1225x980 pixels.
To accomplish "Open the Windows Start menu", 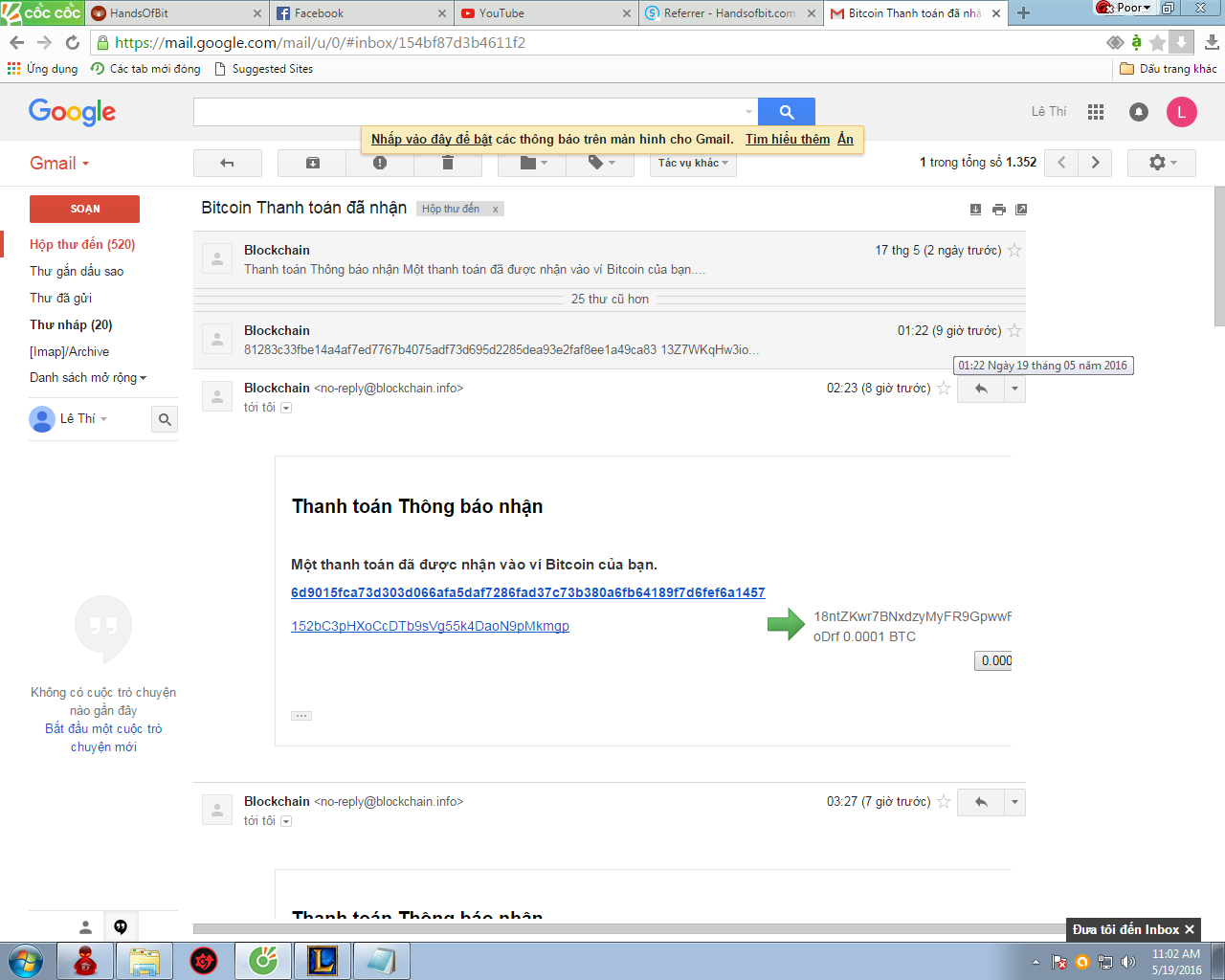I will (25, 961).
